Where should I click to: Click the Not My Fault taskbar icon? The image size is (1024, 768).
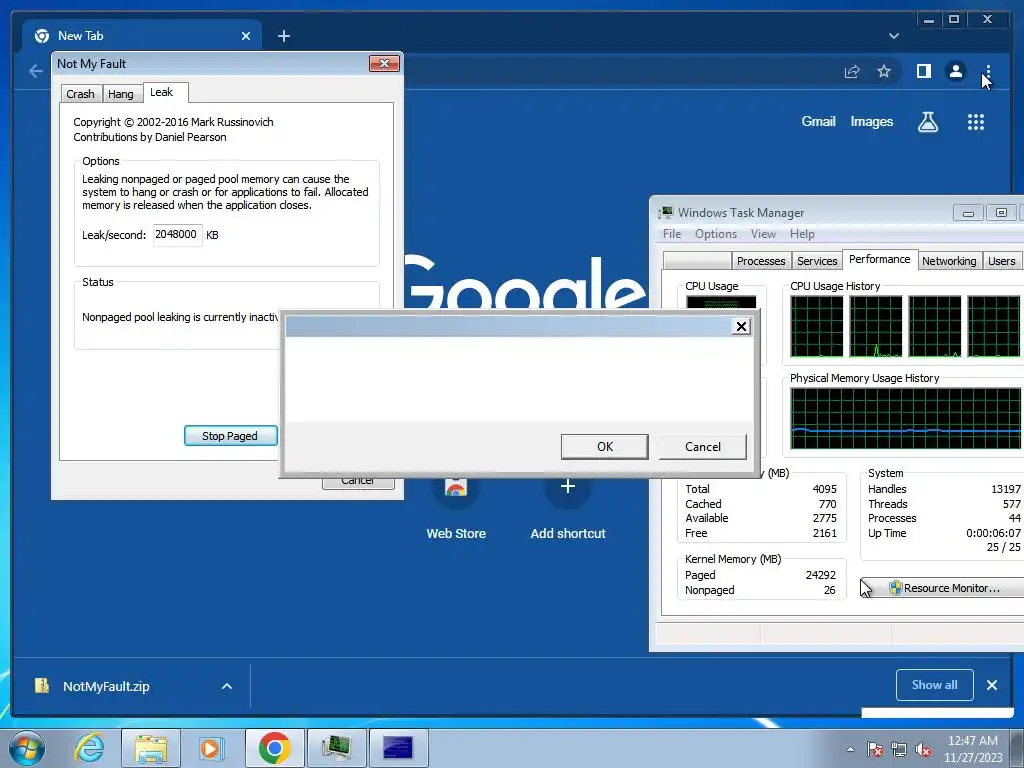tap(398, 748)
